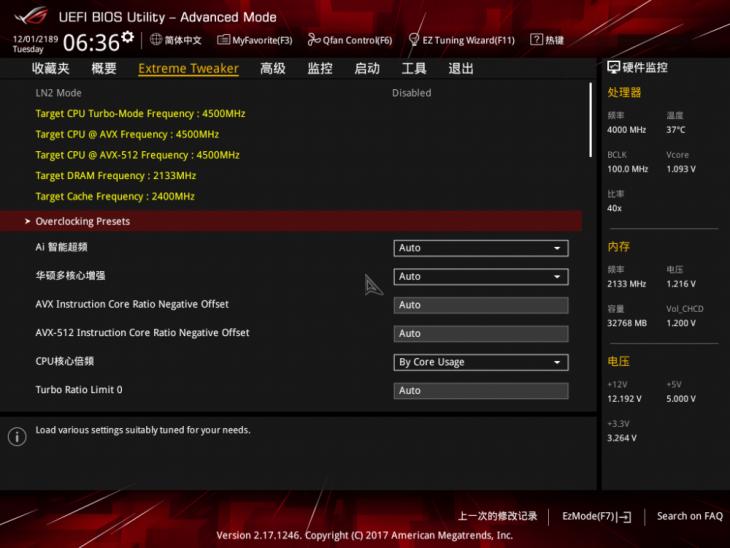Click Search on FAQ link
This screenshot has width=730, height=548.
tap(689, 516)
